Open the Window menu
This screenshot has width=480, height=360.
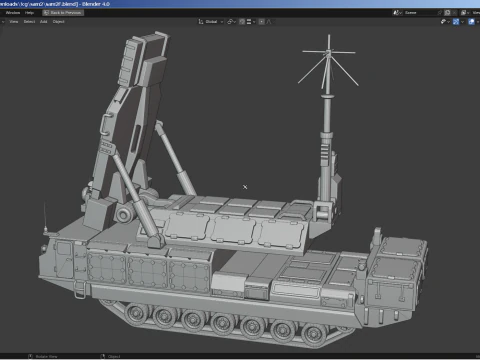(x=13, y=13)
